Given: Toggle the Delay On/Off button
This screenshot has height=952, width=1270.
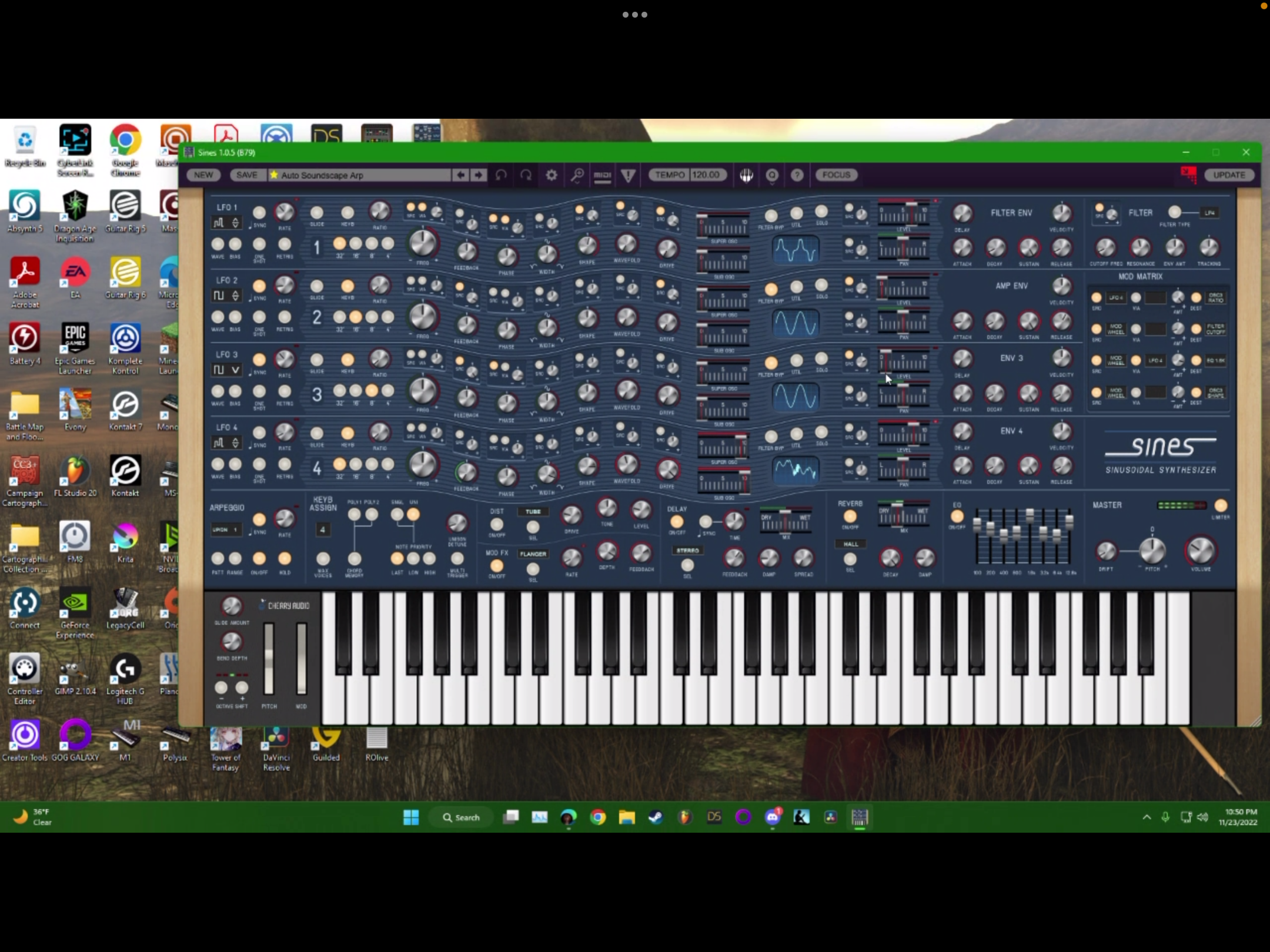Looking at the screenshot, I should point(677,521).
